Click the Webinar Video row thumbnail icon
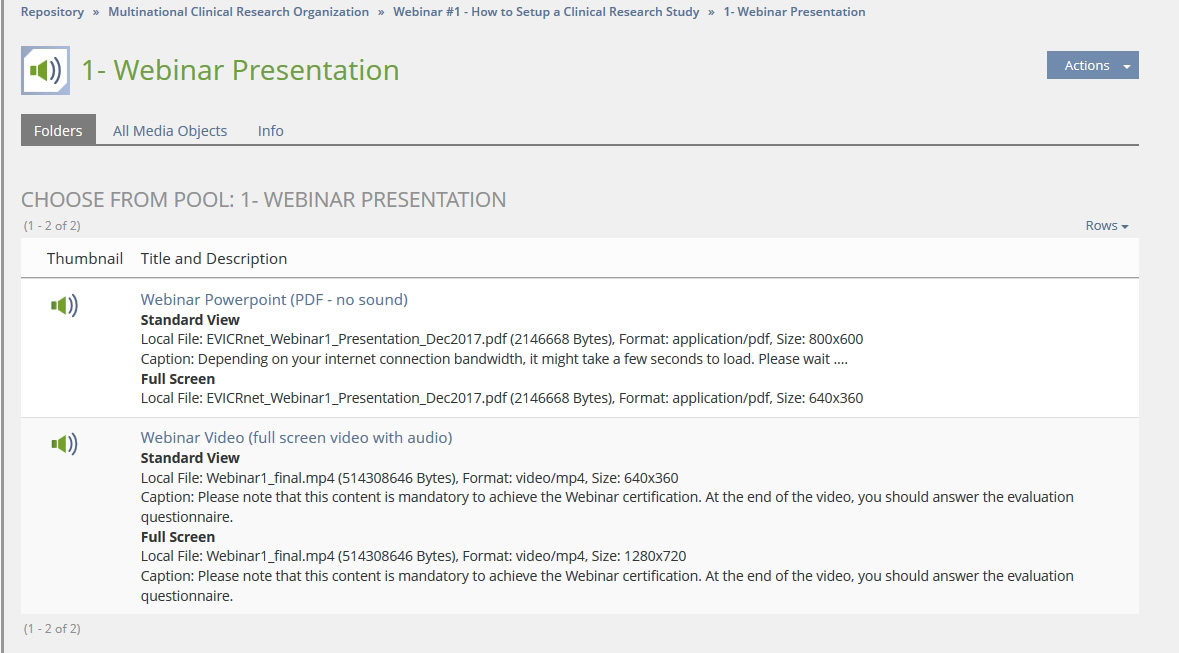Image resolution: width=1179 pixels, height=653 pixels. point(65,444)
